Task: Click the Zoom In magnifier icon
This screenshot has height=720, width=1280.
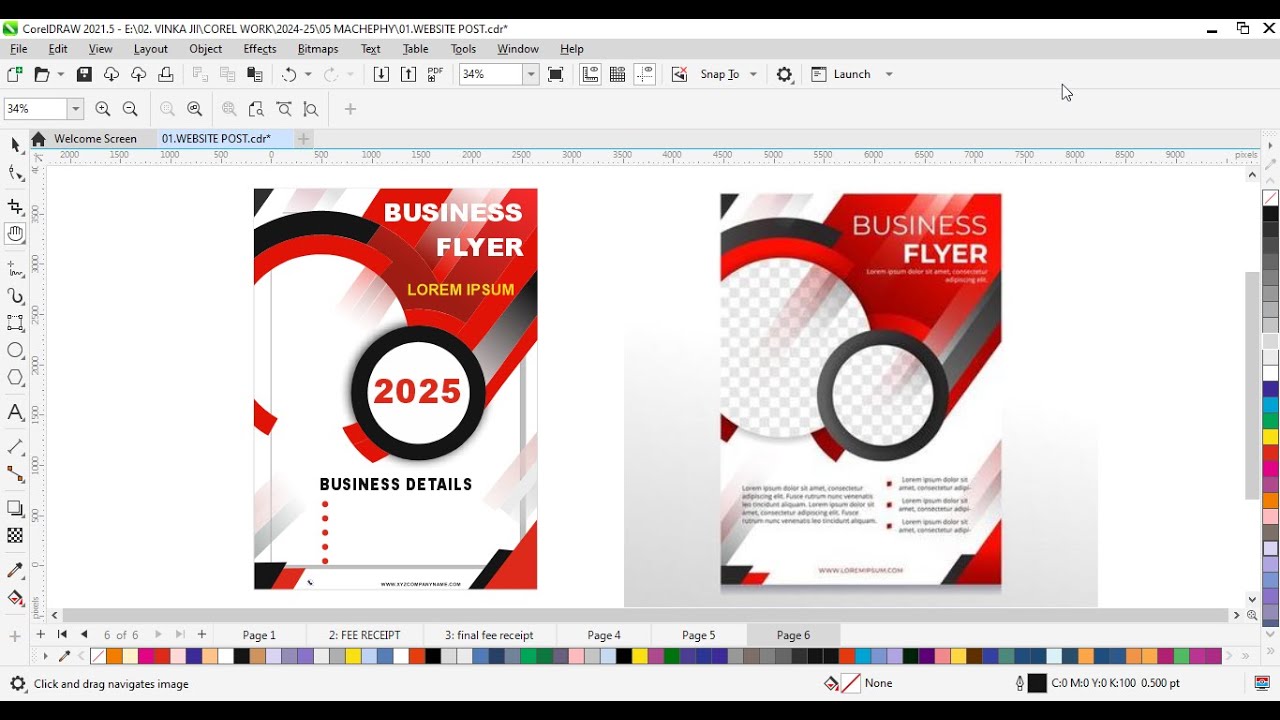Action: coord(103,109)
